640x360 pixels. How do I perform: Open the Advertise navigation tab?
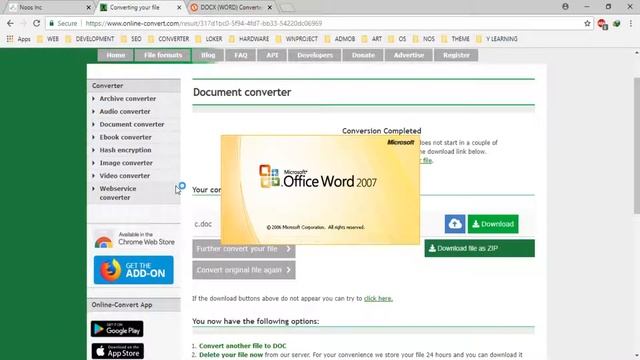(x=409, y=55)
